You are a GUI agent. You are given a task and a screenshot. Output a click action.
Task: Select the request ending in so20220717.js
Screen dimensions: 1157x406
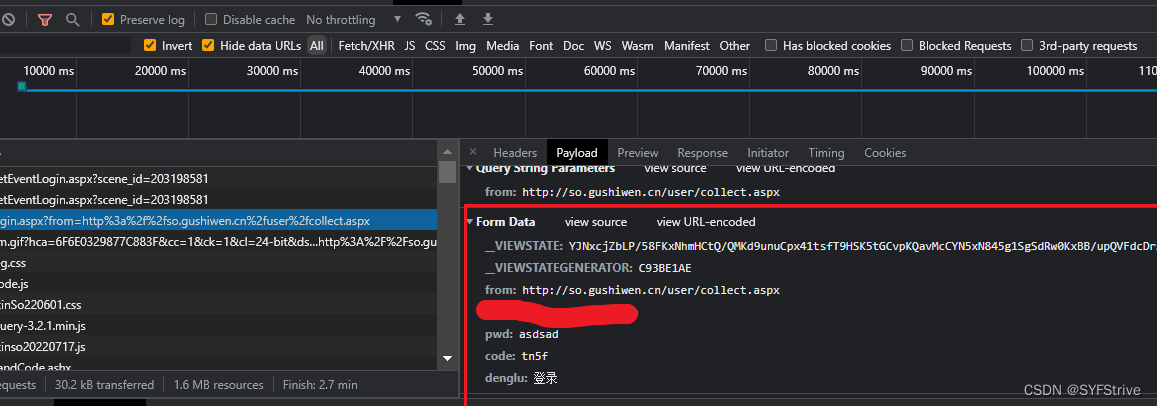[x=218, y=346]
